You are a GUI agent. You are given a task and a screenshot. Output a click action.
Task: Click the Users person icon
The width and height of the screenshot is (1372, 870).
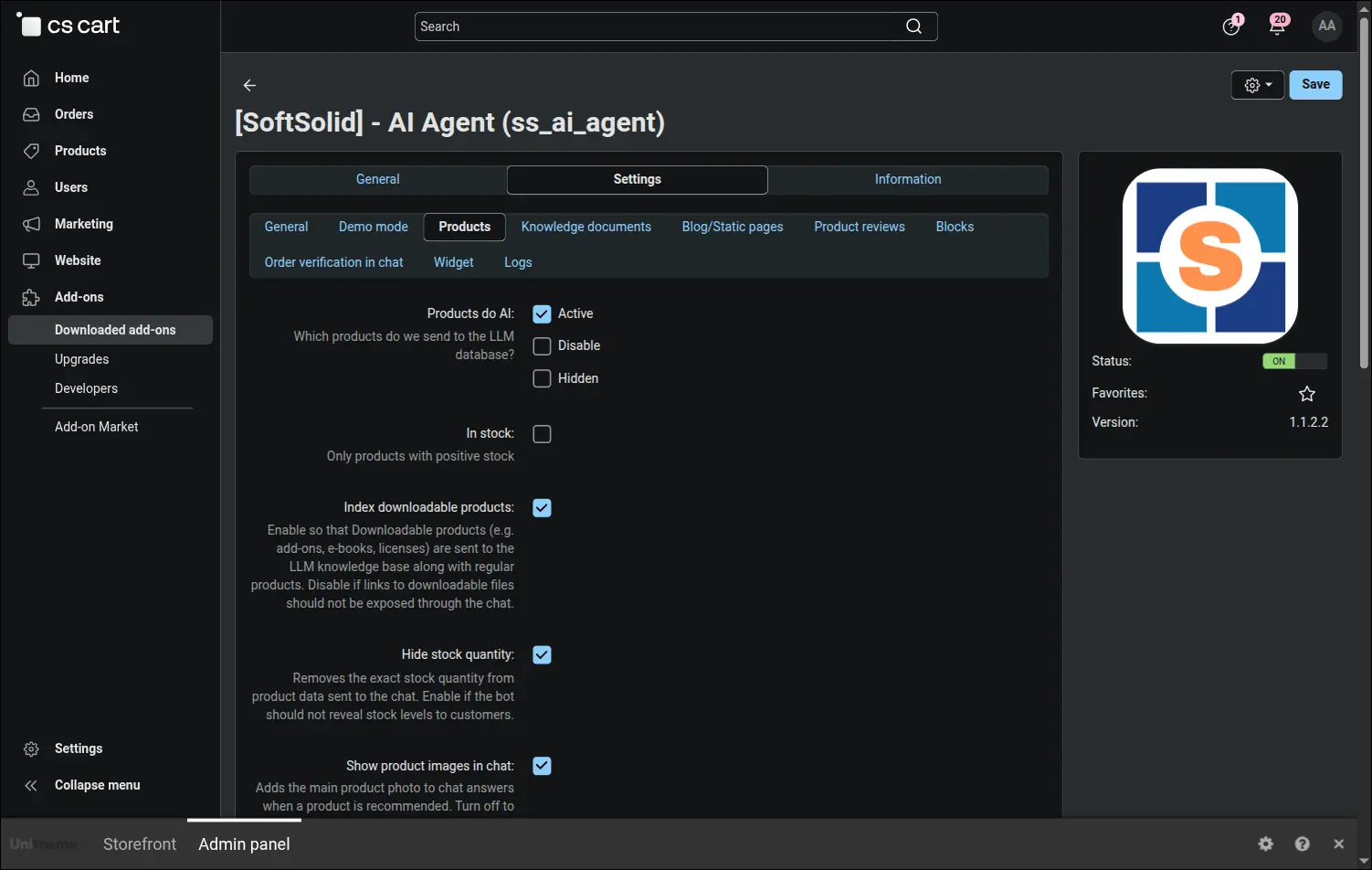tap(31, 187)
